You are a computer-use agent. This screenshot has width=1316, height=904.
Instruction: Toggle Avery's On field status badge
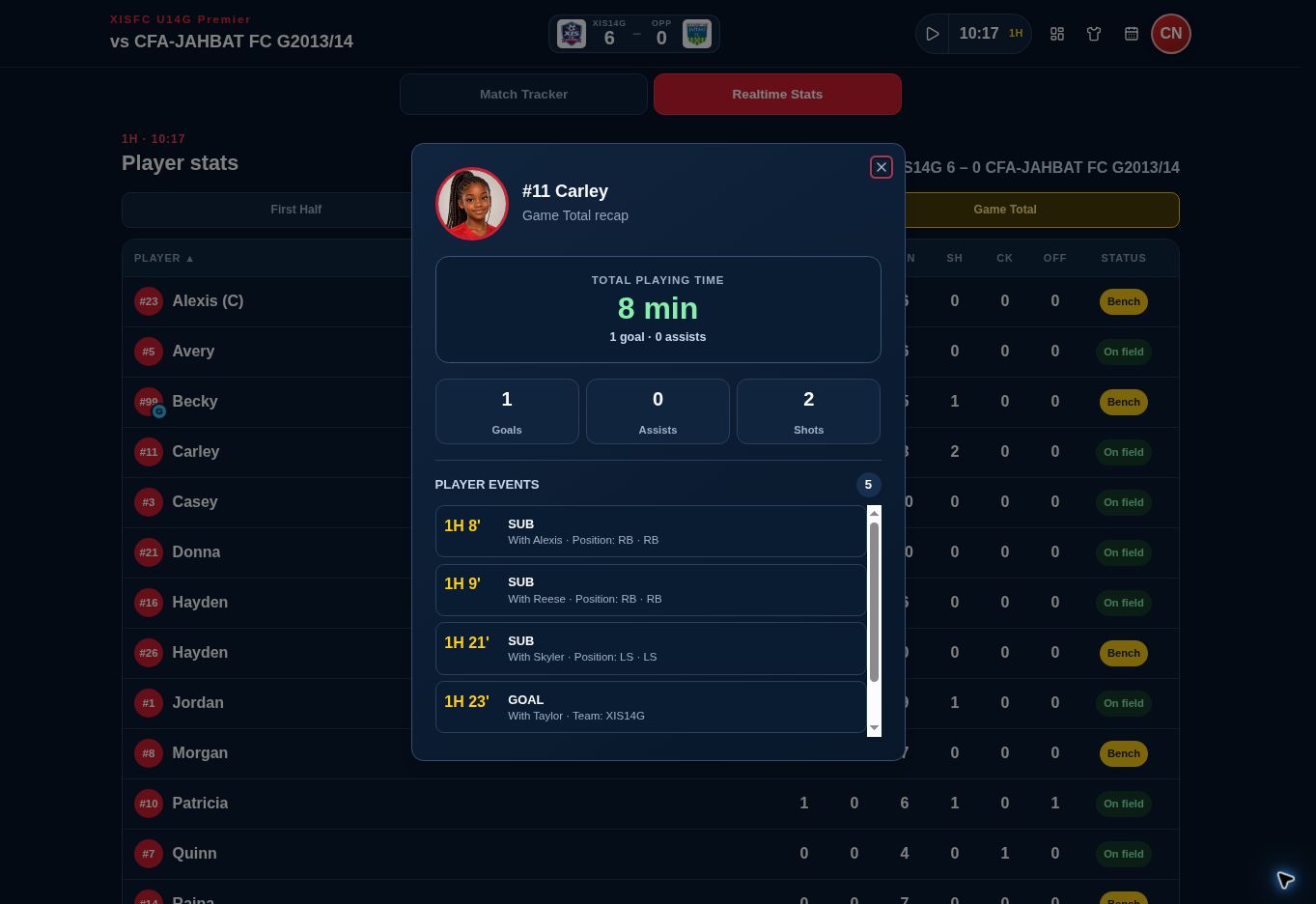click(x=1124, y=352)
